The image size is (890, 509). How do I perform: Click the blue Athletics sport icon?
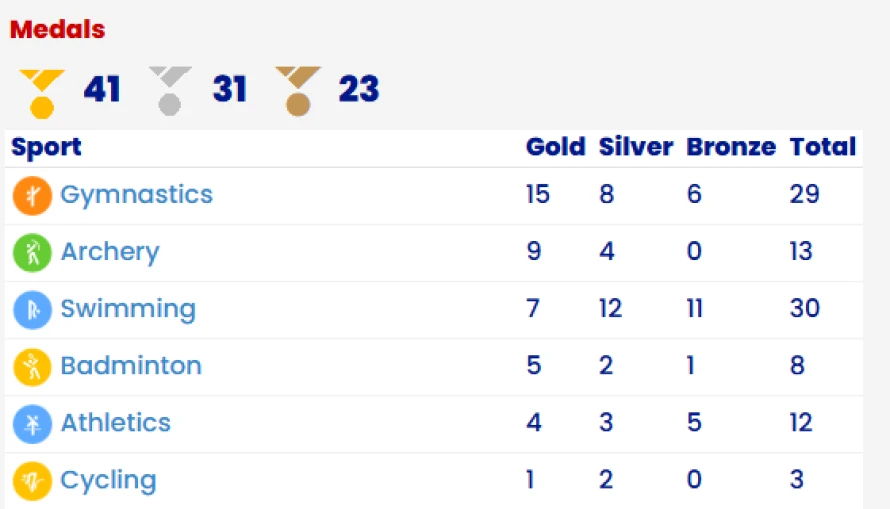[x=32, y=423]
